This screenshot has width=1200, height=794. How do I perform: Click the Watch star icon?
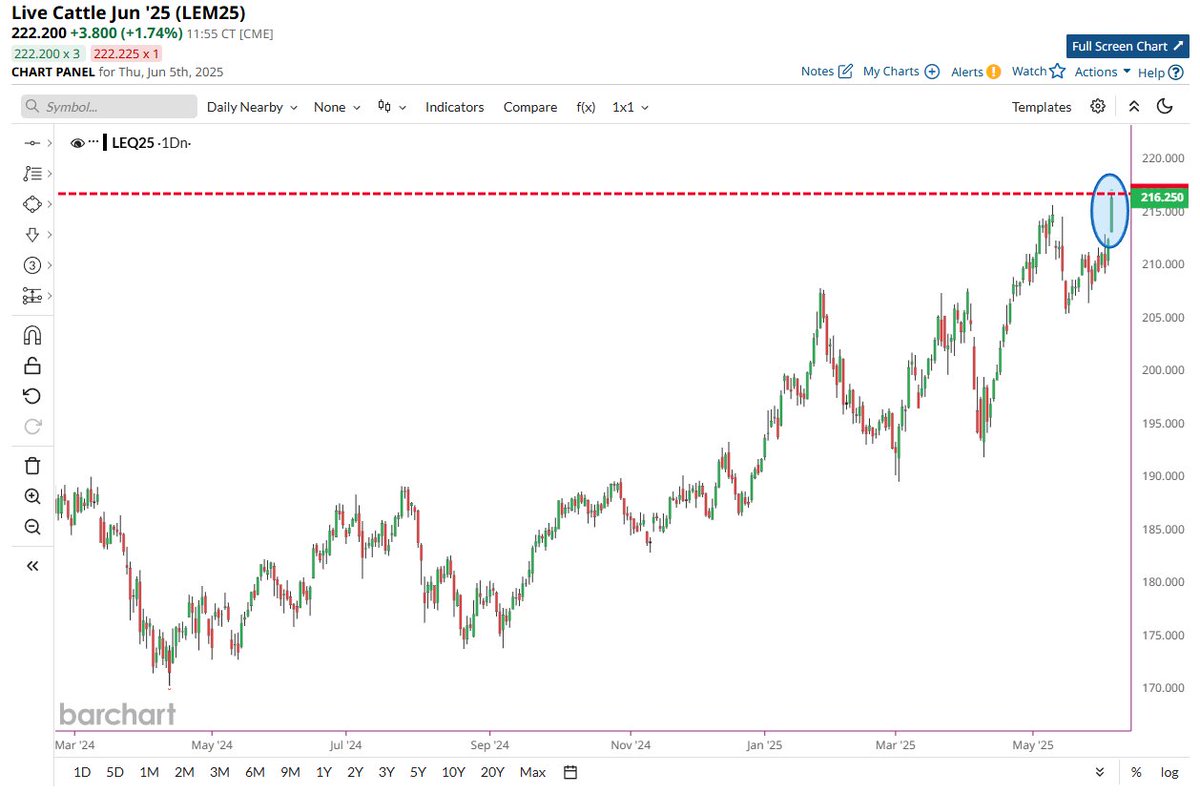click(x=1057, y=71)
